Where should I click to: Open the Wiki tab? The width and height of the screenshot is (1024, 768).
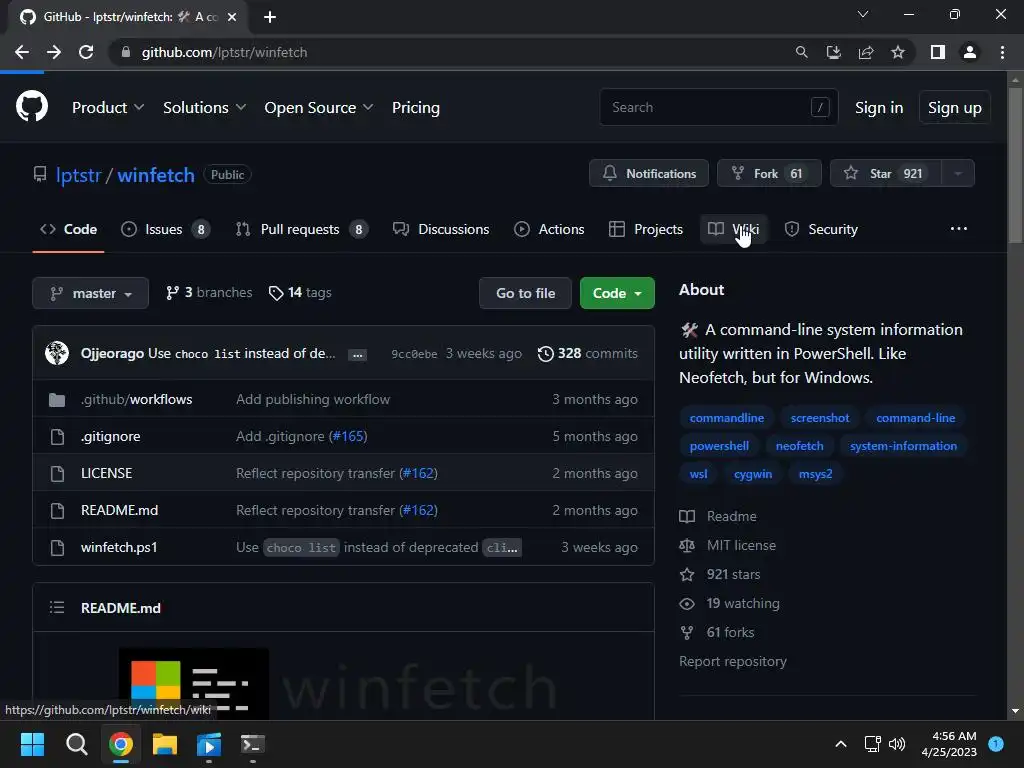click(733, 229)
